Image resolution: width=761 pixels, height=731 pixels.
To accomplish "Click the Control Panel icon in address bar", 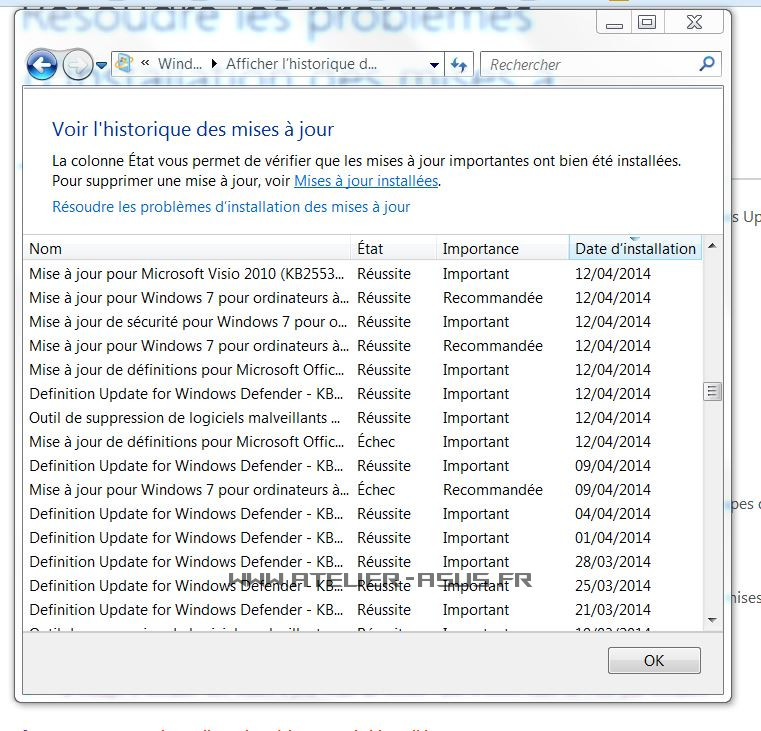I will [125, 63].
